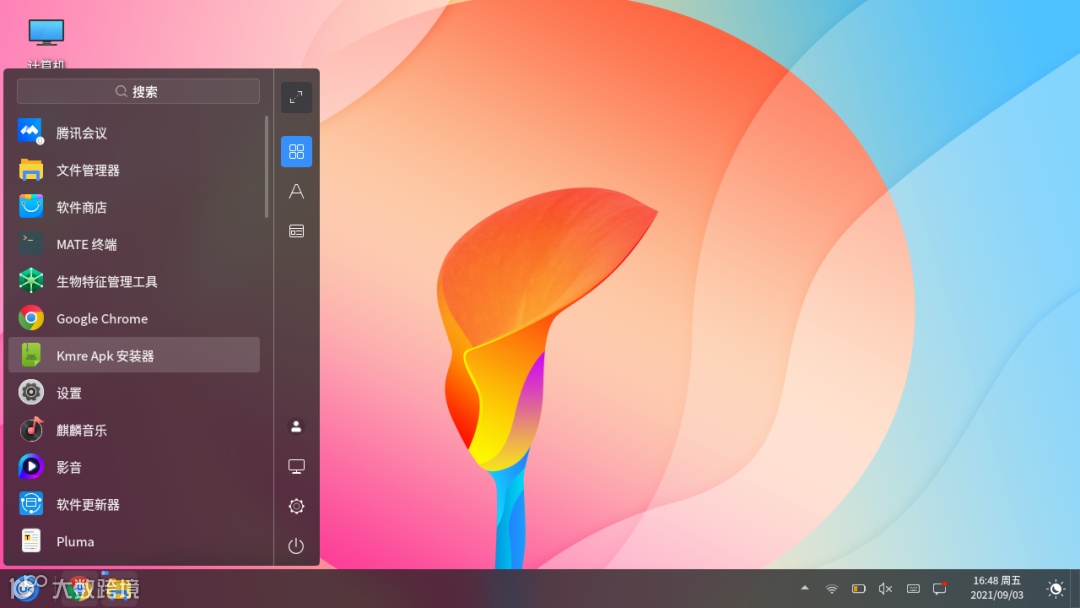Expand start menu to fullscreen
This screenshot has width=1080, height=608.
[296, 98]
